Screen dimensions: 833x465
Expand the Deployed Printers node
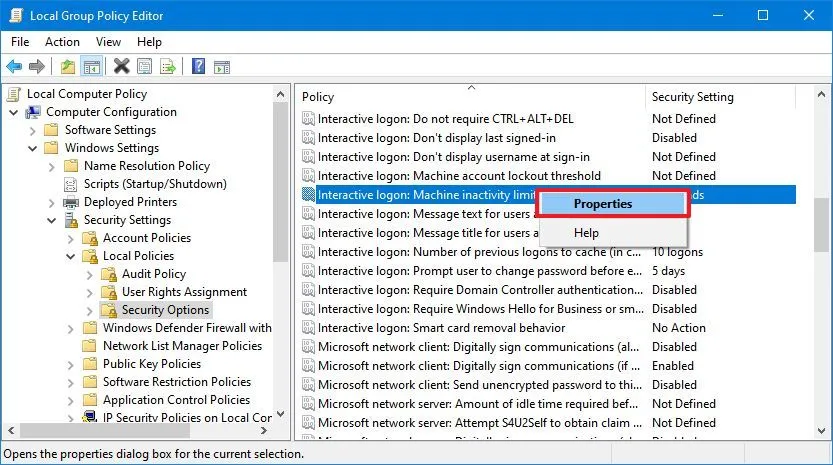(52, 203)
